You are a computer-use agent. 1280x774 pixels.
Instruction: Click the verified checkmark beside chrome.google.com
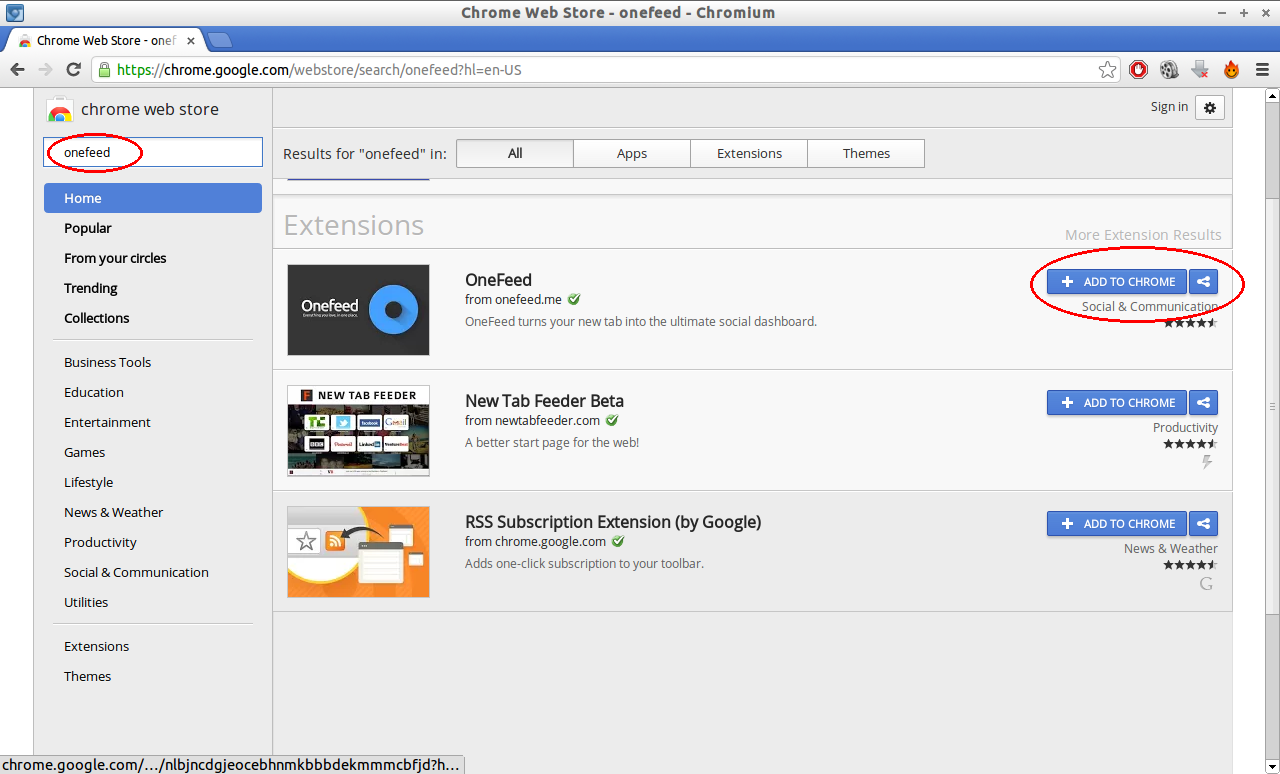point(618,541)
